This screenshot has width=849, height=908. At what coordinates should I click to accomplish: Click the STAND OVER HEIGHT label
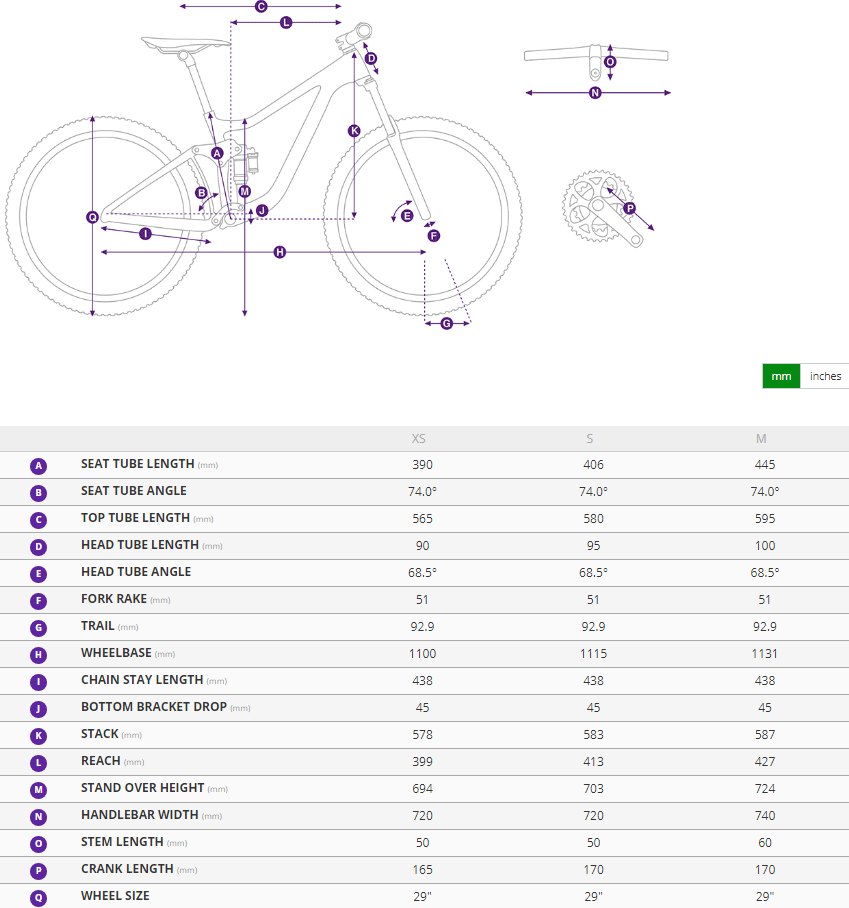tap(142, 788)
